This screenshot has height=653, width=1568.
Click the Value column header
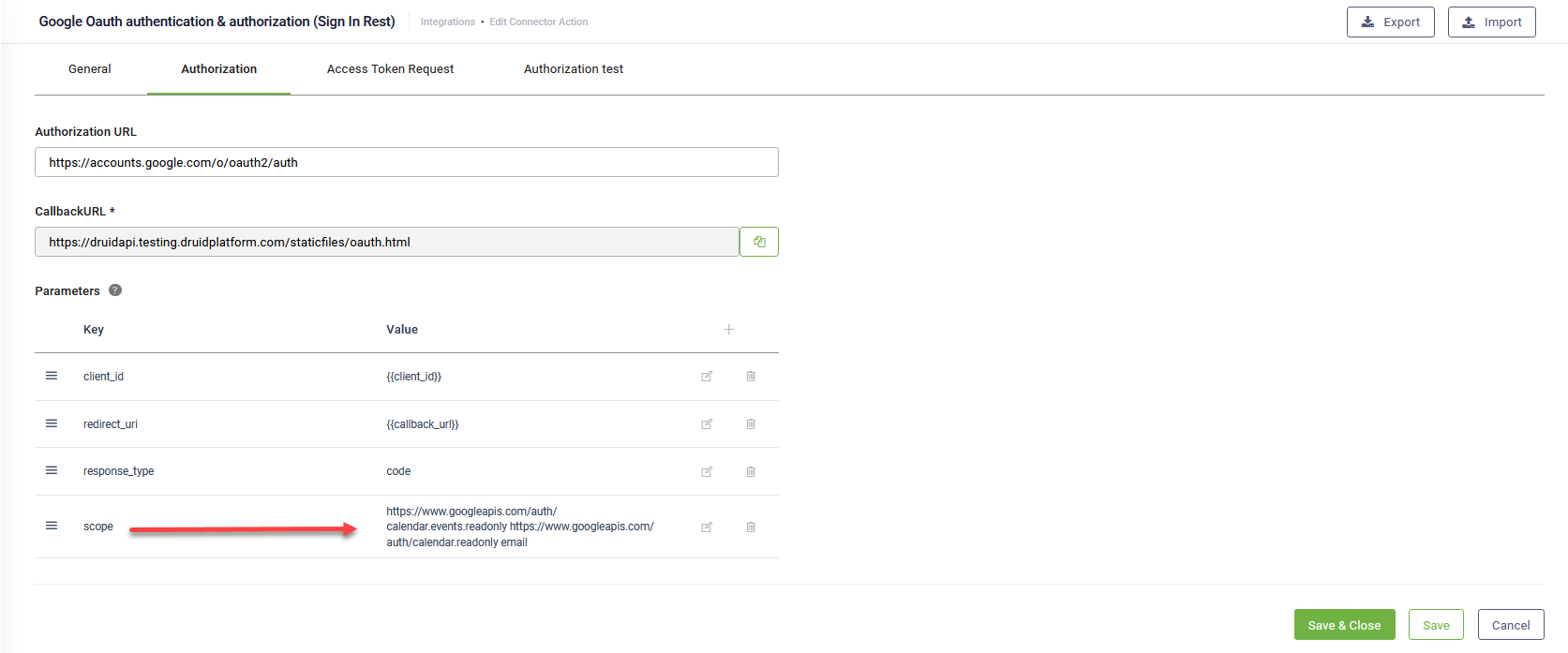coord(402,330)
